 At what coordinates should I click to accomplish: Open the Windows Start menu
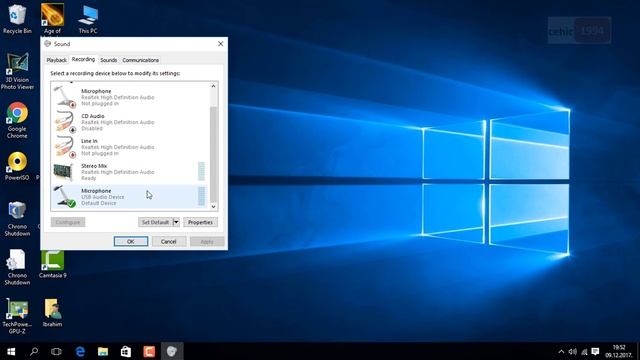click(11, 351)
